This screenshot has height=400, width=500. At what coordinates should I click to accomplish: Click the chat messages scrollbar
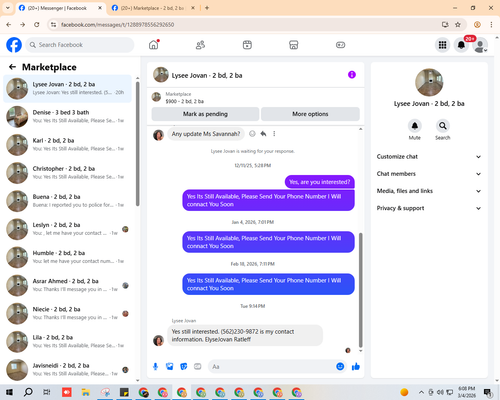[x=360, y=290]
